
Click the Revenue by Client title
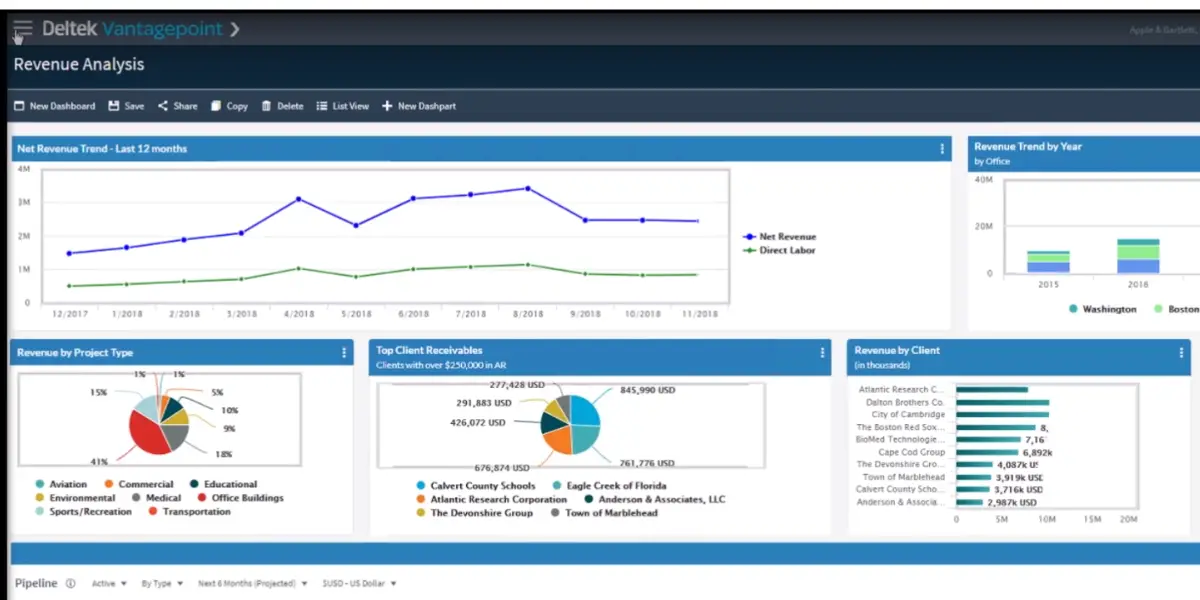click(x=897, y=350)
